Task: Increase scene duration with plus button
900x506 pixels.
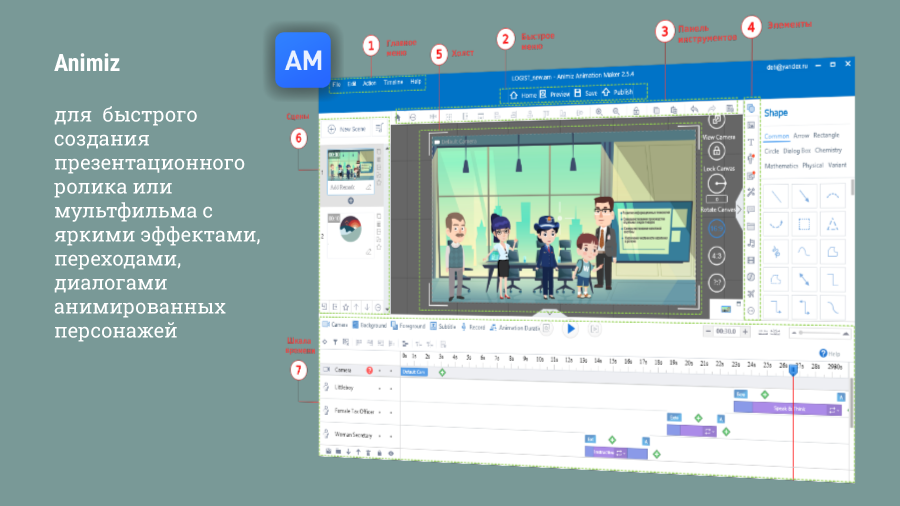Action: 745,332
